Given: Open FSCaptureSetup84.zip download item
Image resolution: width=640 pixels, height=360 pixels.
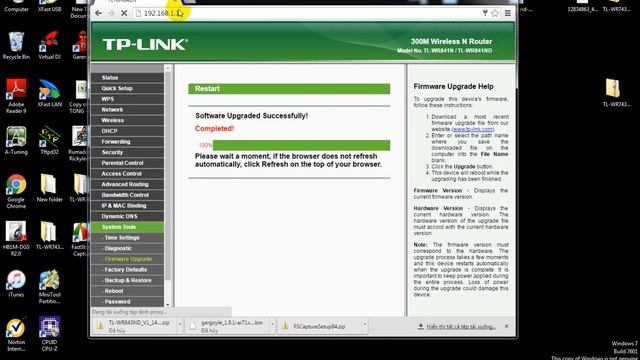Looking at the screenshot, I should pyautogui.click(x=320, y=326).
